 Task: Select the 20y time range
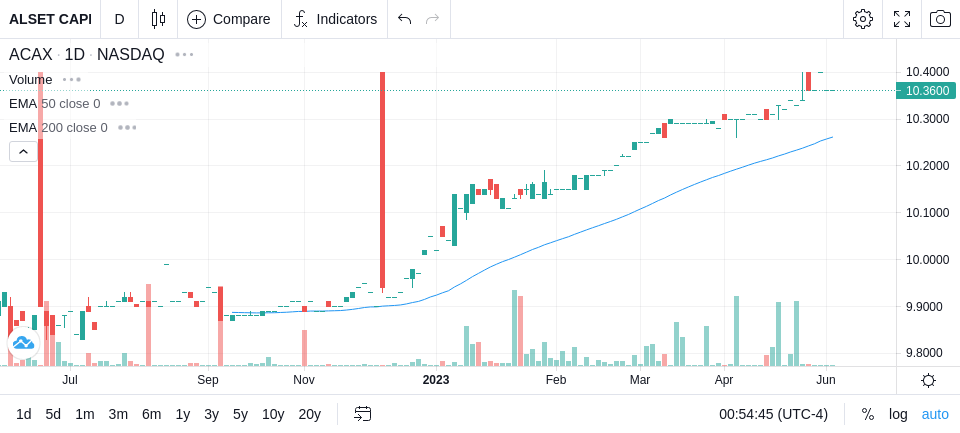[309, 415]
